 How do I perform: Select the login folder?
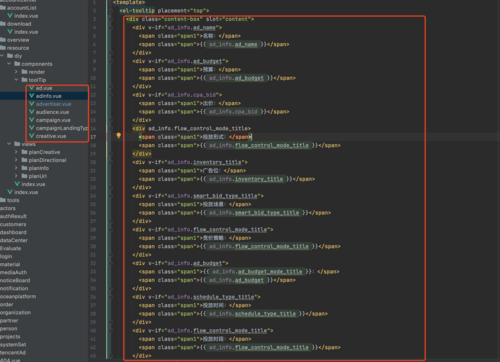pyautogui.click(x=6, y=256)
